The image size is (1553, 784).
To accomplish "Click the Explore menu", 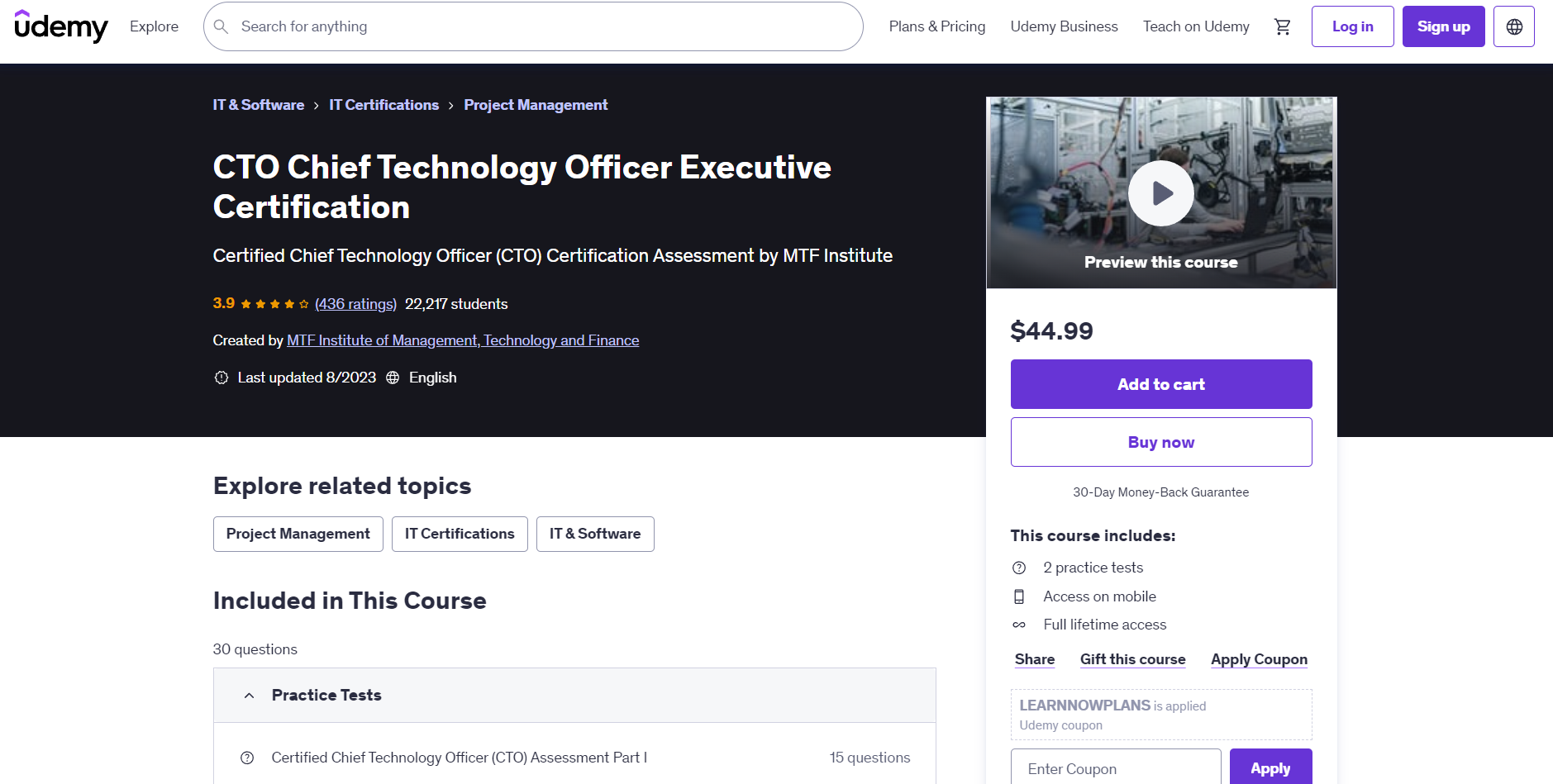I will (154, 26).
